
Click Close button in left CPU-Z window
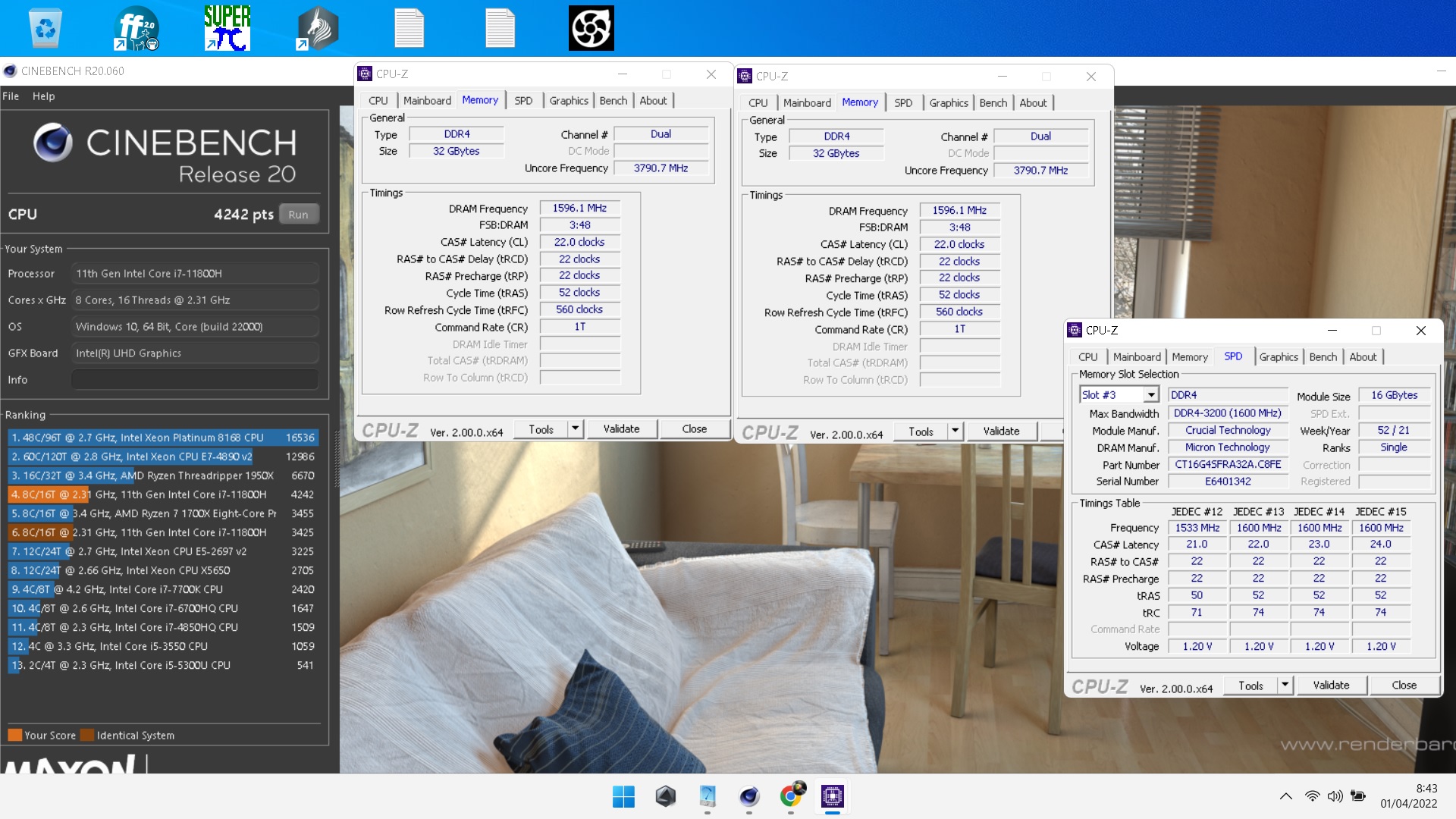coord(694,429)
